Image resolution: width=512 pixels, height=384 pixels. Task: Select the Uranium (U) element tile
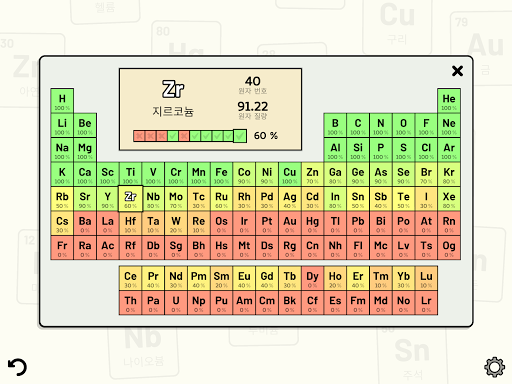click(176, 303)
